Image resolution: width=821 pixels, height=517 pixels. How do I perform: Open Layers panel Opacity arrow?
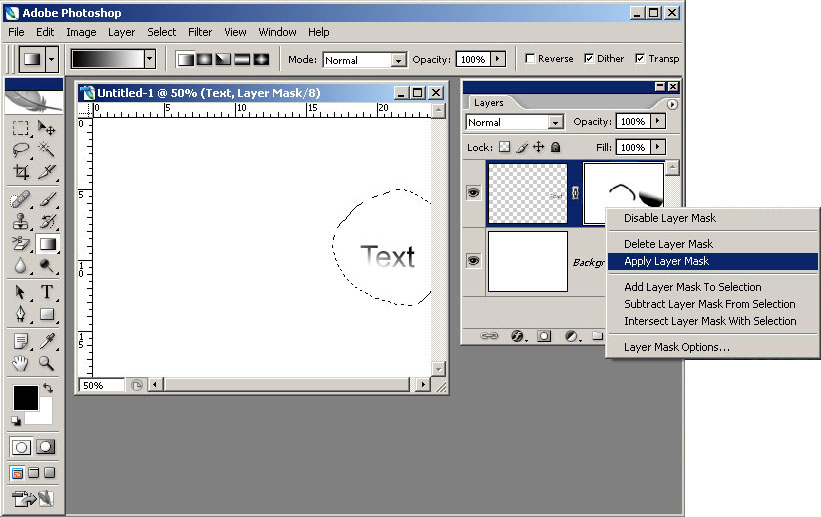[658, 121]
